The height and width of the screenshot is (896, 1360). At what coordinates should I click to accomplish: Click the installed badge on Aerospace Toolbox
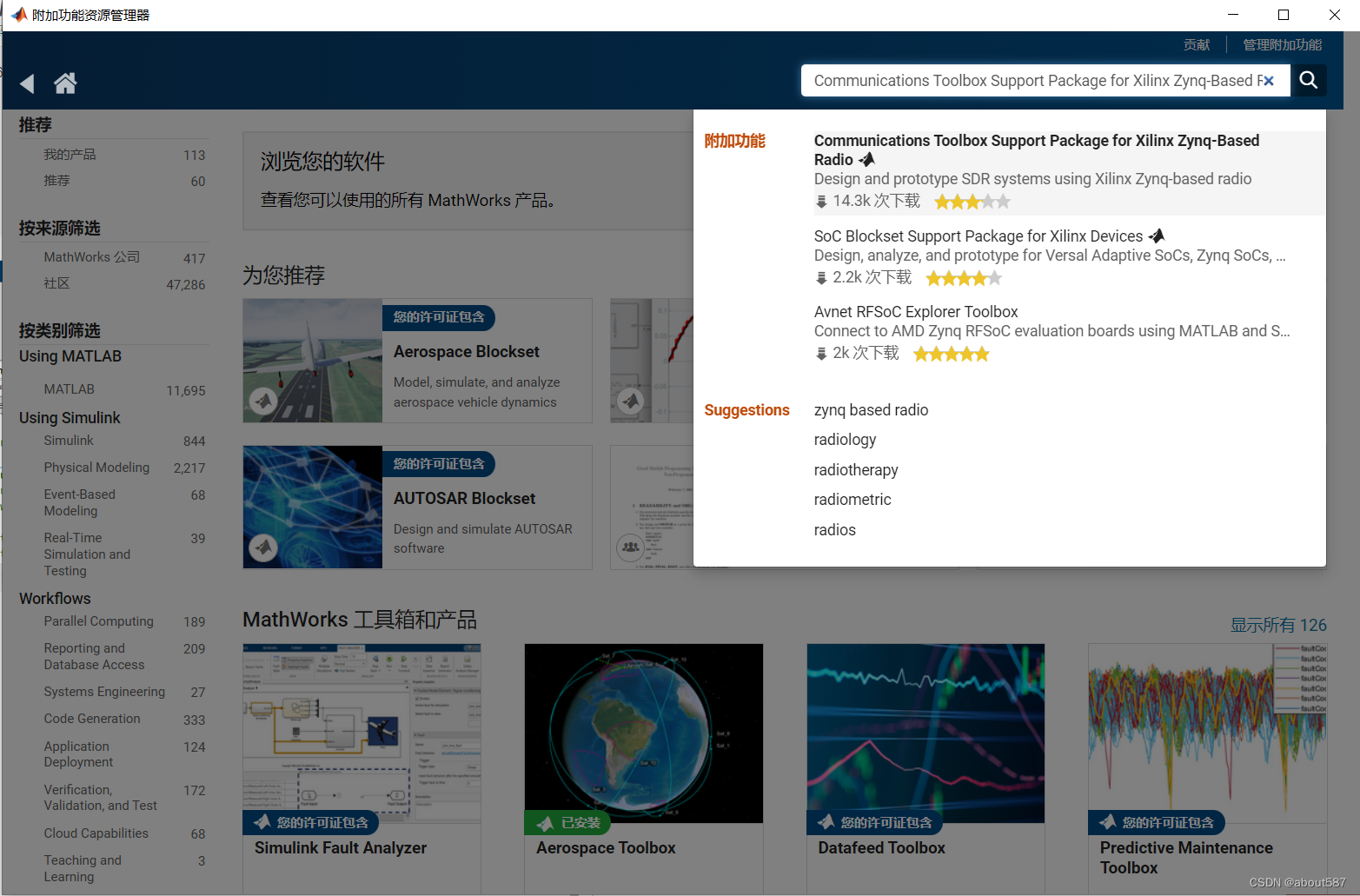tap(568, 822)
